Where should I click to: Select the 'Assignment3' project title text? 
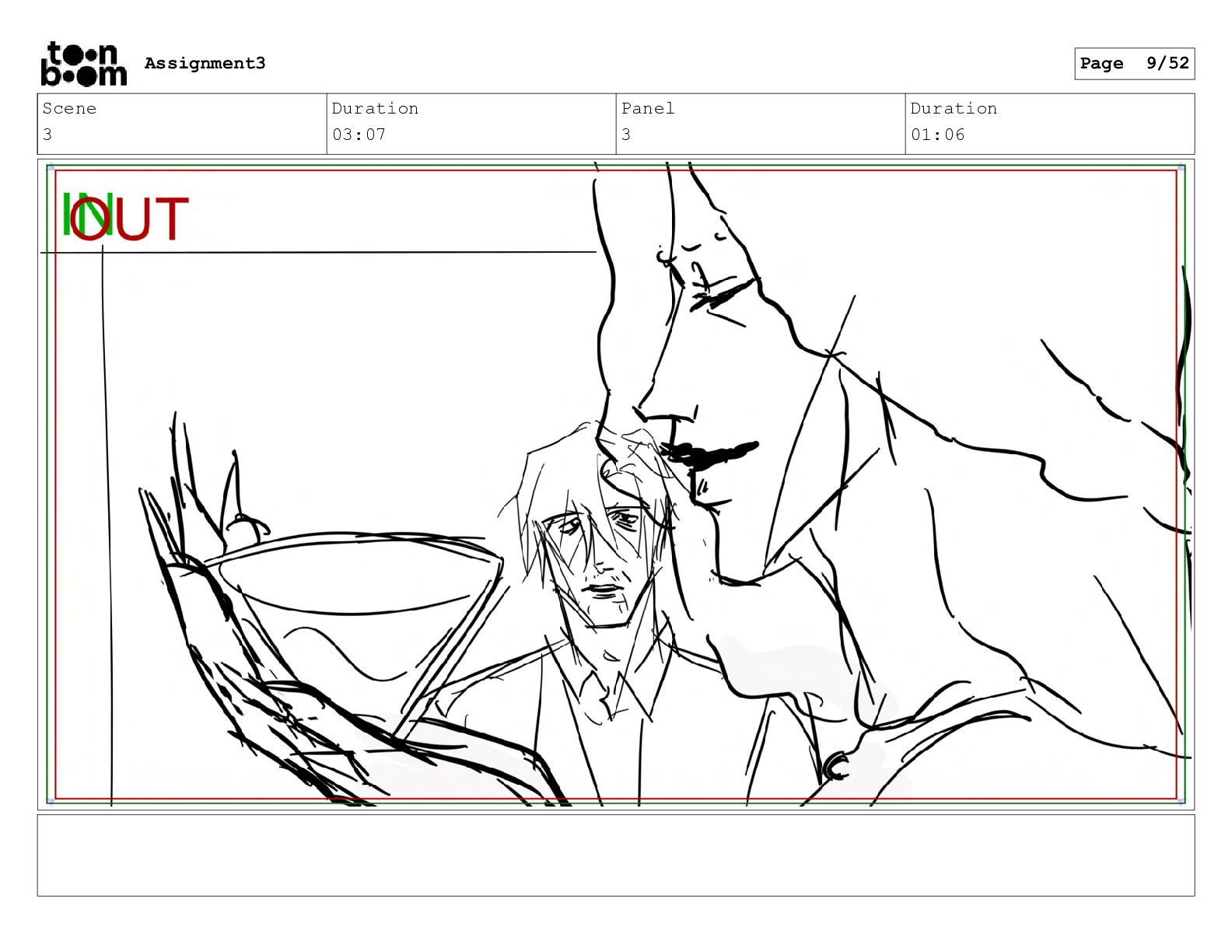(x=205, y=63)
